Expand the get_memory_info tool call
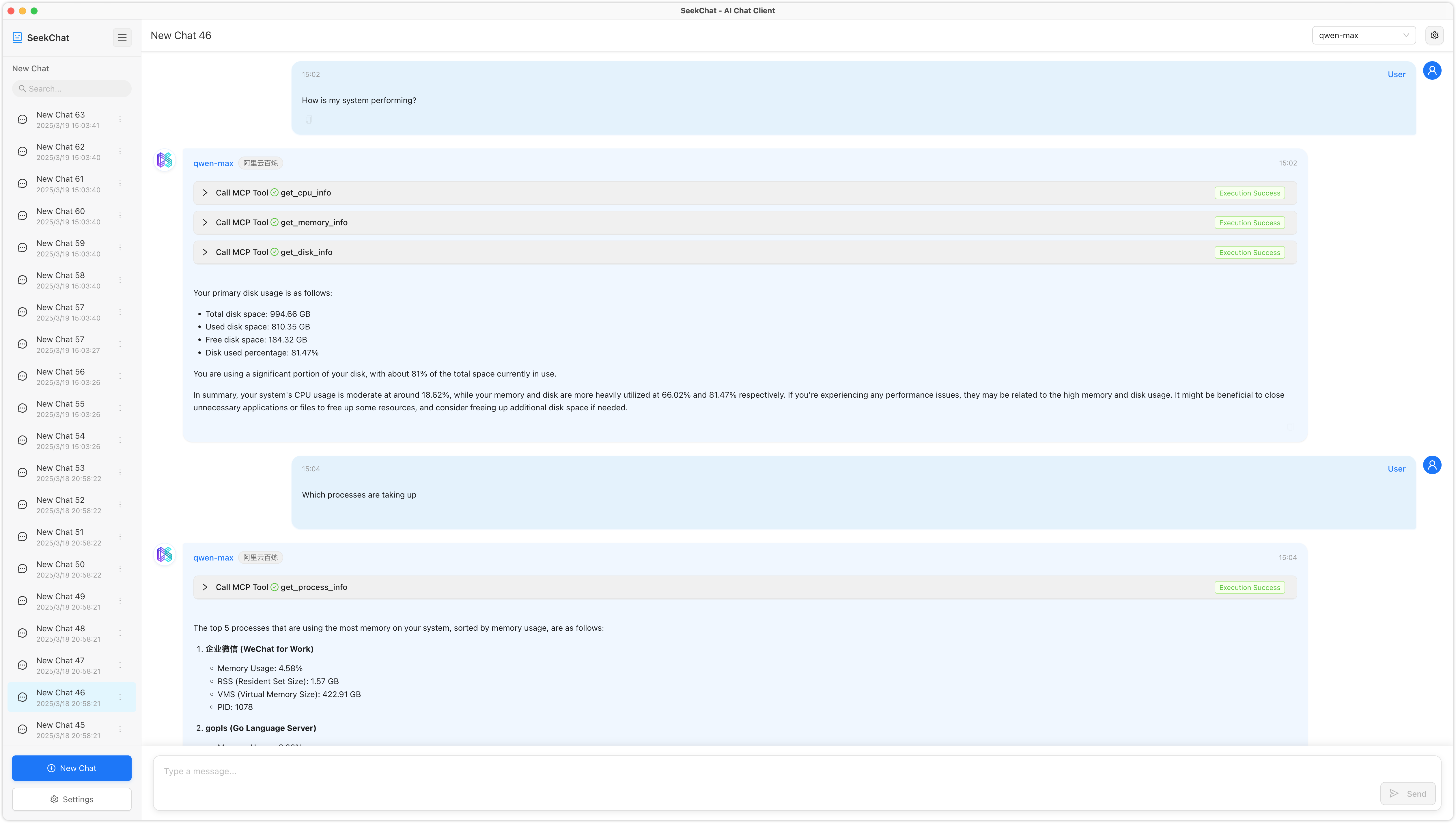 [x=205, y=223]
